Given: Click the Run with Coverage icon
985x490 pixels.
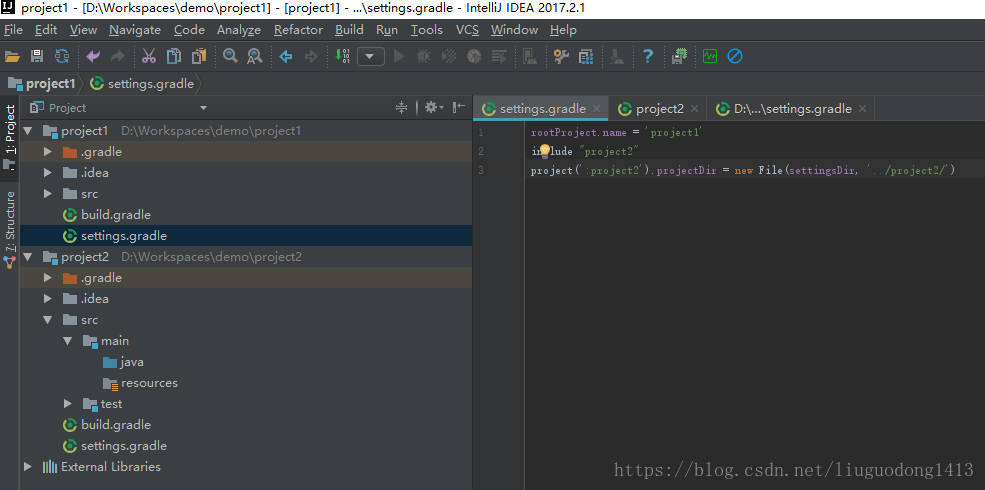Looking at the screenshot, I should coord(449,57).
